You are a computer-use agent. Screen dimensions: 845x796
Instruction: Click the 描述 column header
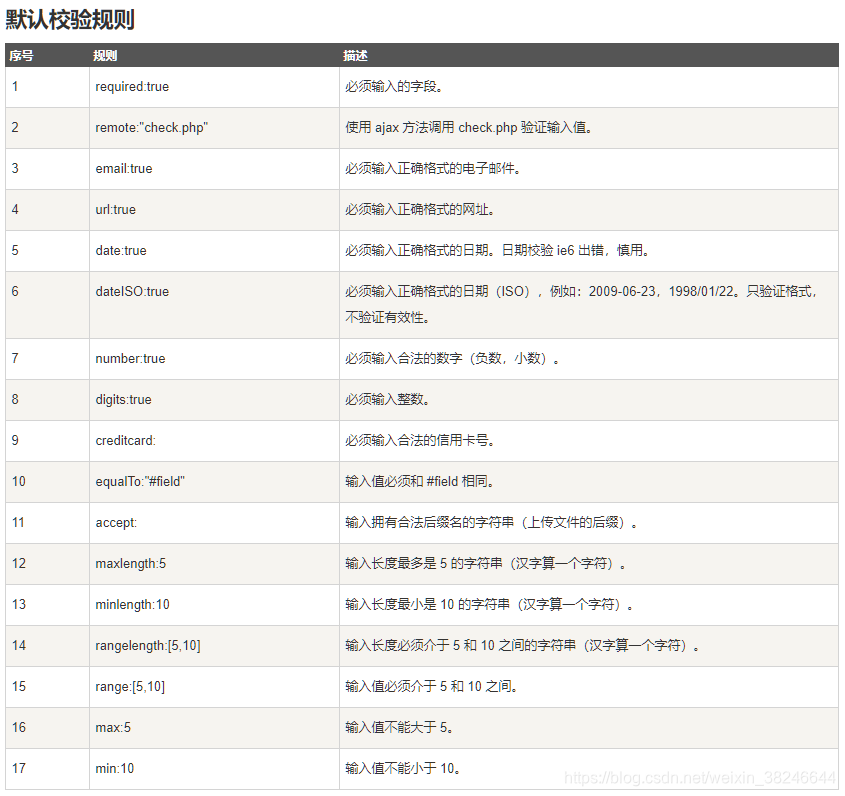tap(355, 56)
